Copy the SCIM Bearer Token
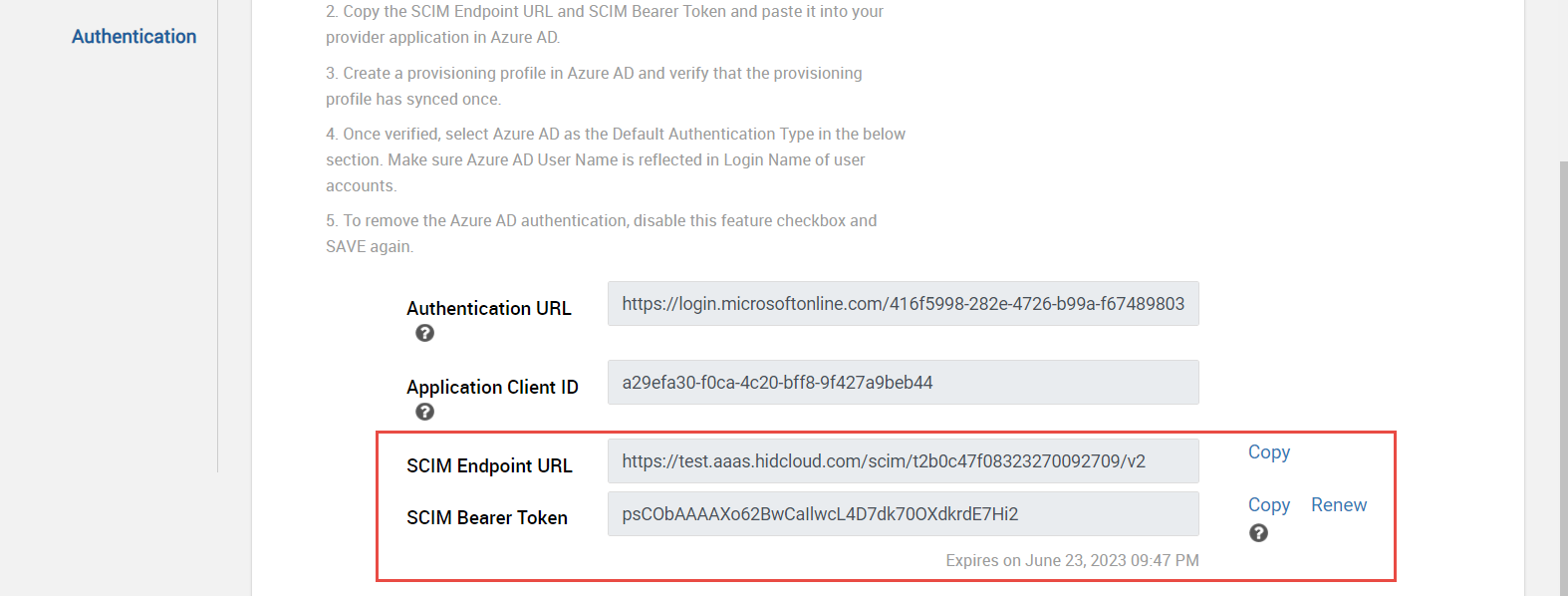Image resolution: width=1568 pixels, height=596 pixels. pyautogui.click(x=1269, y=505)
